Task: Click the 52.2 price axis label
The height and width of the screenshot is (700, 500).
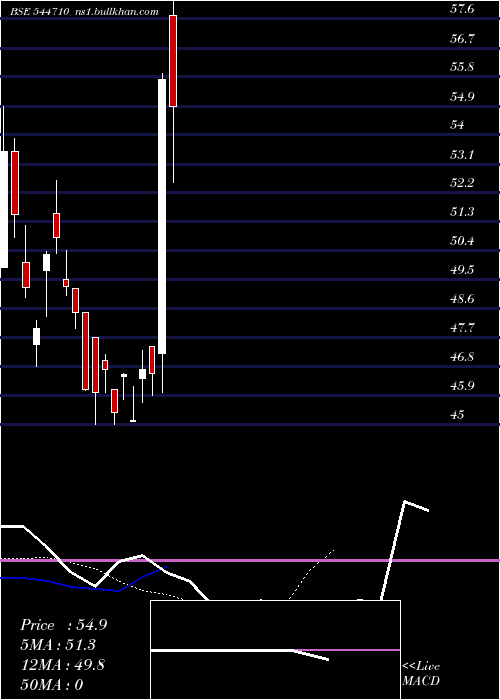Action: click(x=462, y=183)
